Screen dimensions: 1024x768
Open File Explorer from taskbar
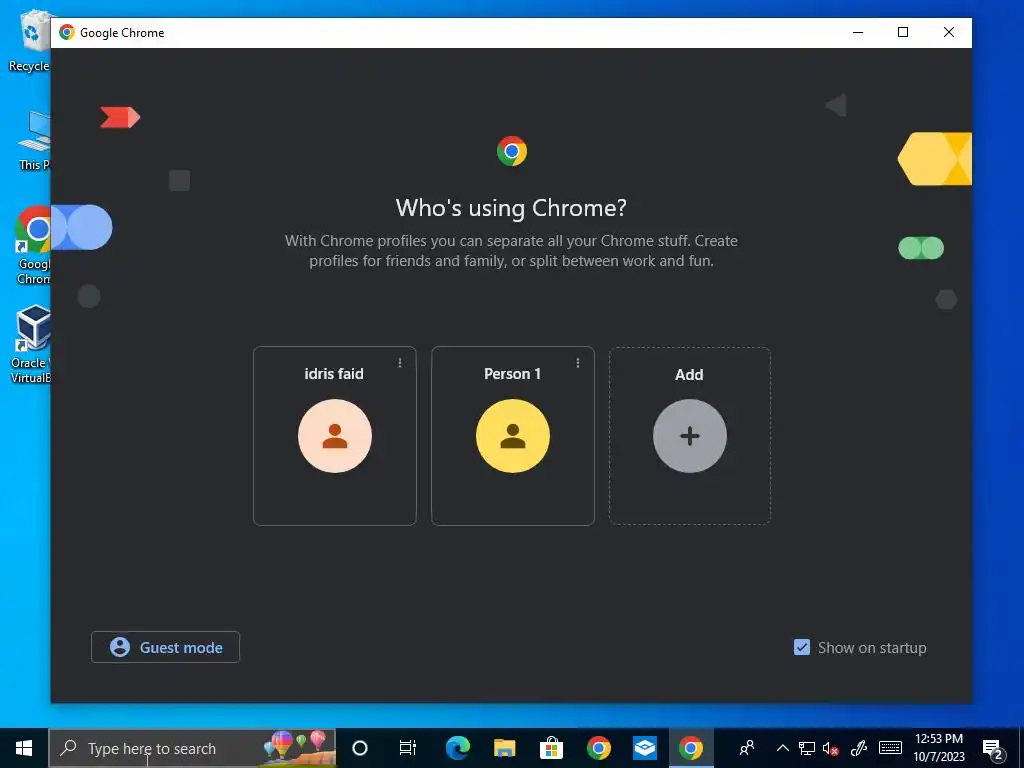point(504,748)
